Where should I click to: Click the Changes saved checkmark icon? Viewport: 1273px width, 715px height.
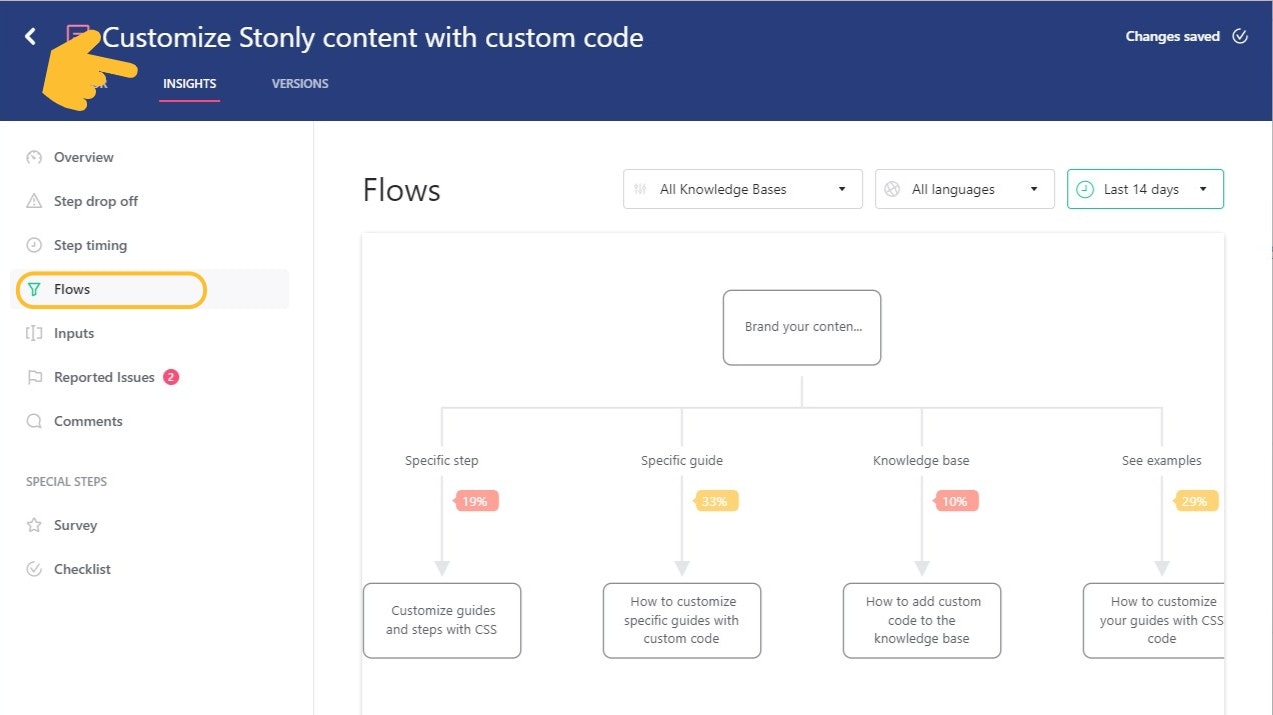pos(1240,37)
